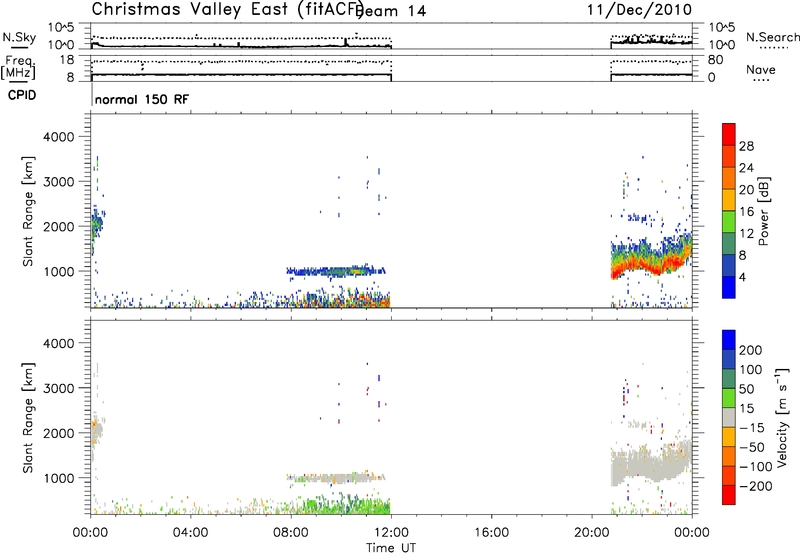Click the 'Slant Range [km]' label on power panel
This screenshot has height=554, width=800.
(x=27, y=211)
